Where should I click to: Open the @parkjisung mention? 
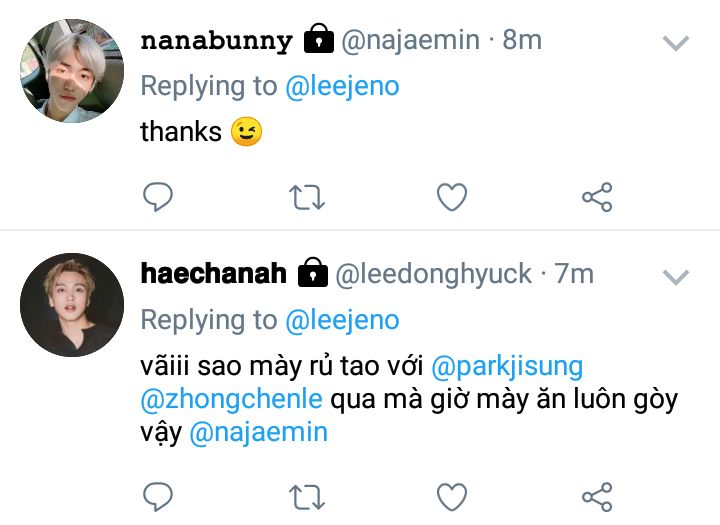click(507, 367)
